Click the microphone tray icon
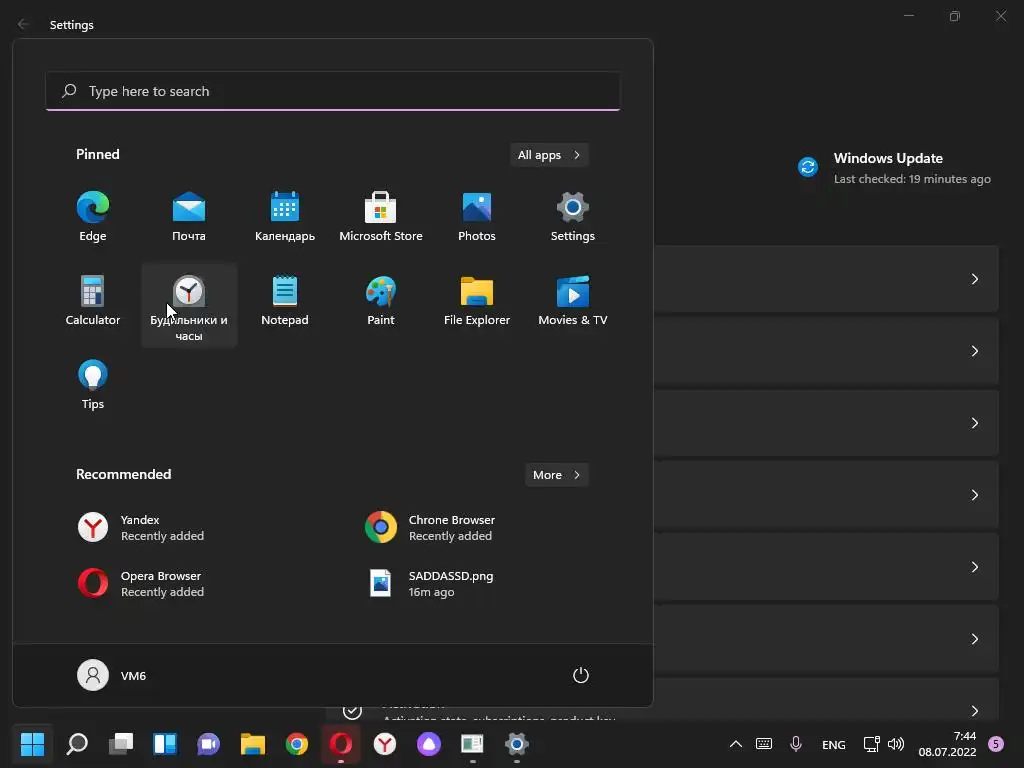This screenshot has width=1024, height=768. 795,744
